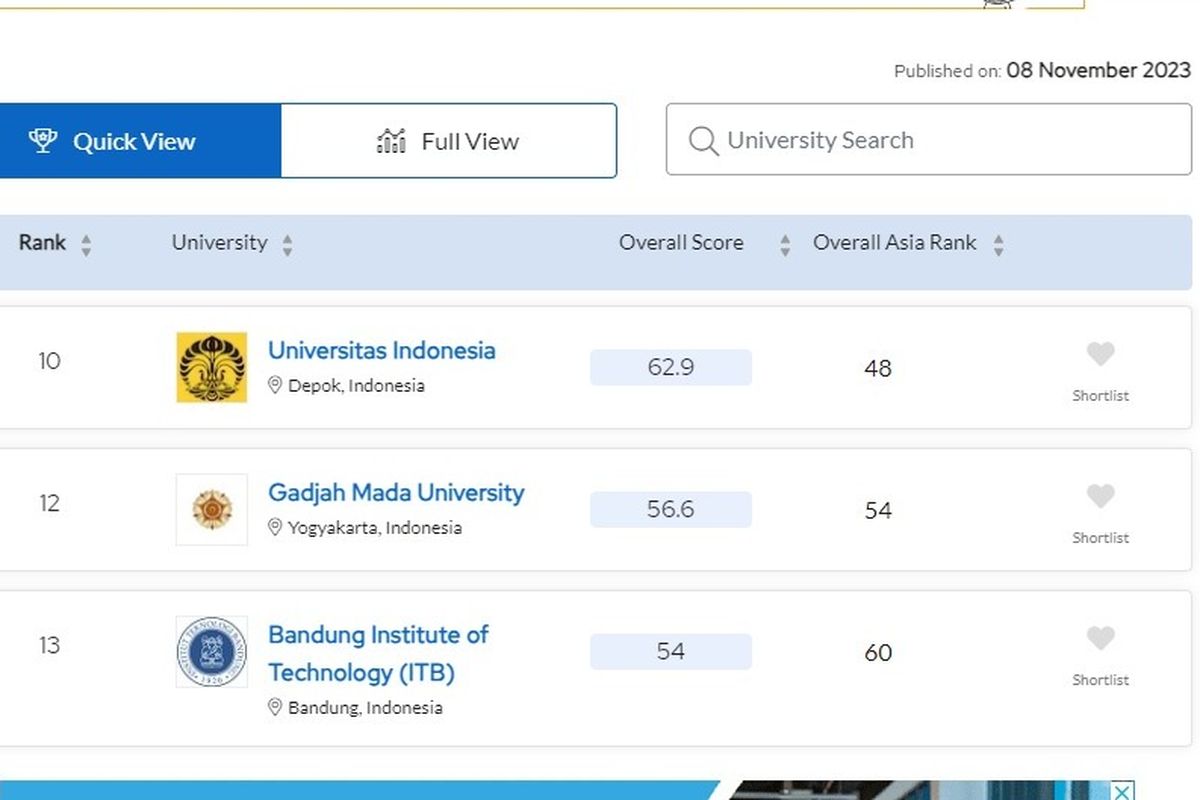Open the Universitas Indonesia profile link

click(382, 350)
